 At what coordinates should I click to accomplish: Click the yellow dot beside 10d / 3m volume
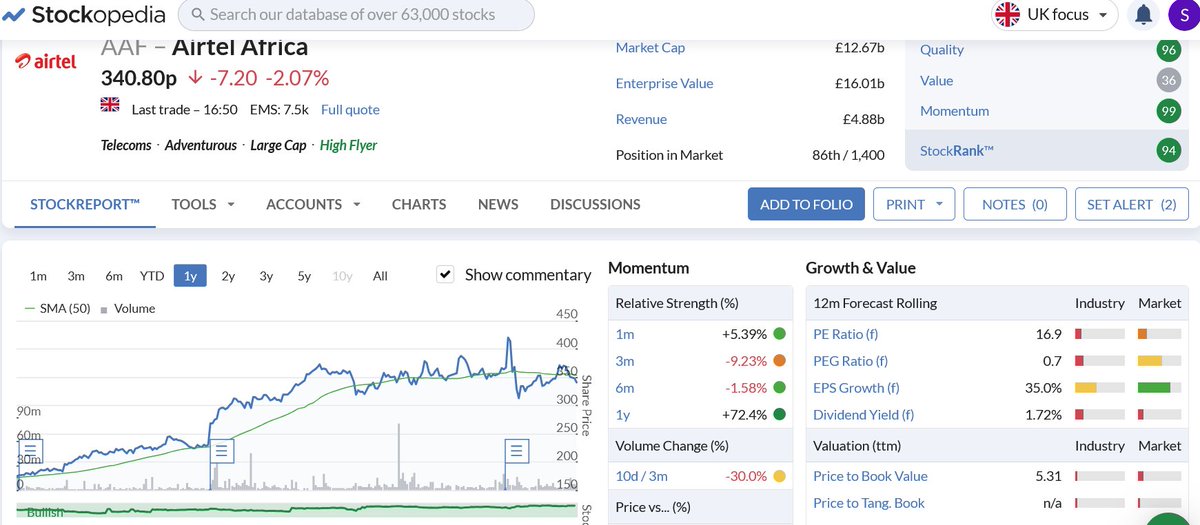point(779,477)
